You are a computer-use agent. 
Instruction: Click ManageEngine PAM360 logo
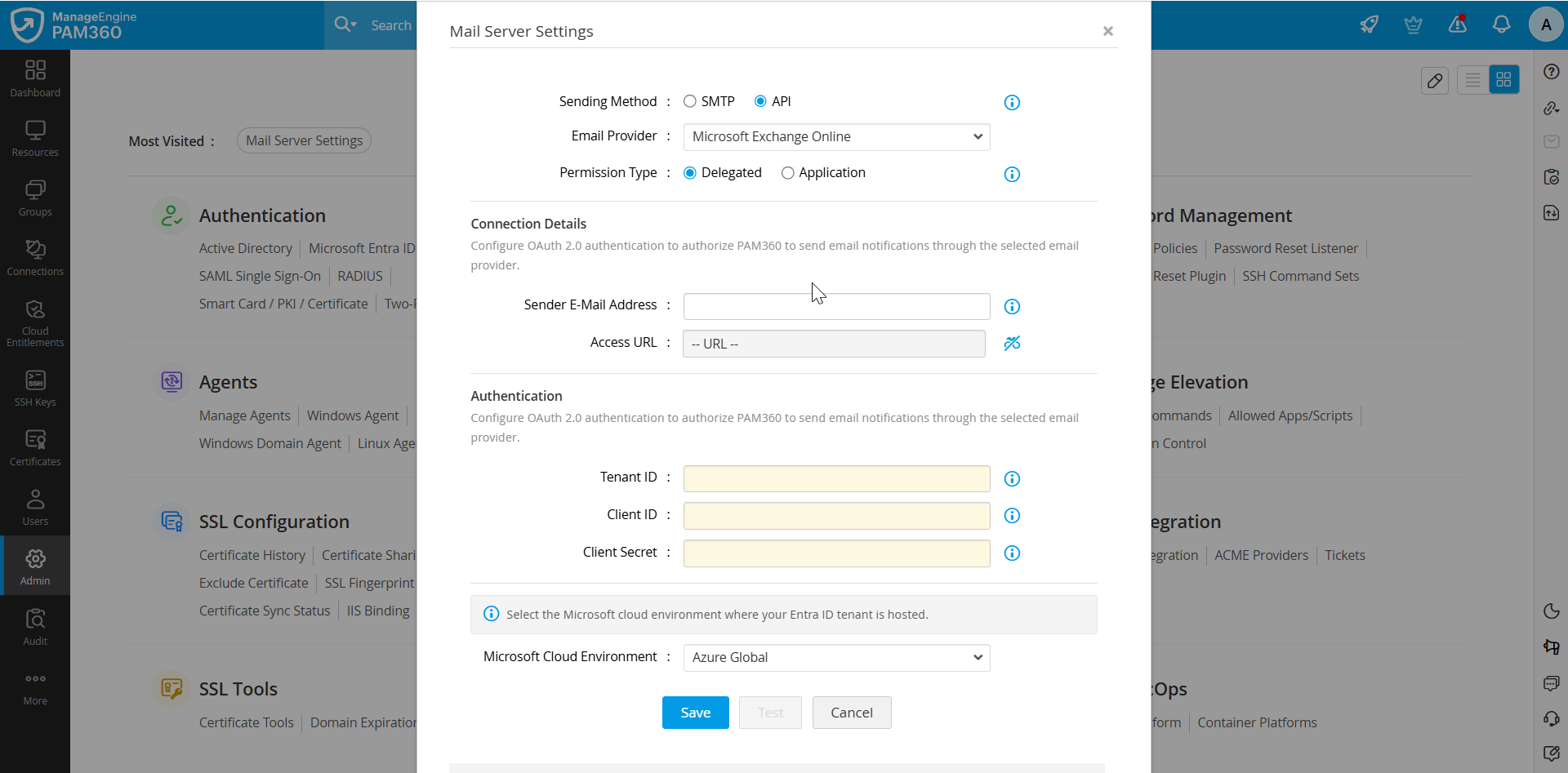coord(73,24)
